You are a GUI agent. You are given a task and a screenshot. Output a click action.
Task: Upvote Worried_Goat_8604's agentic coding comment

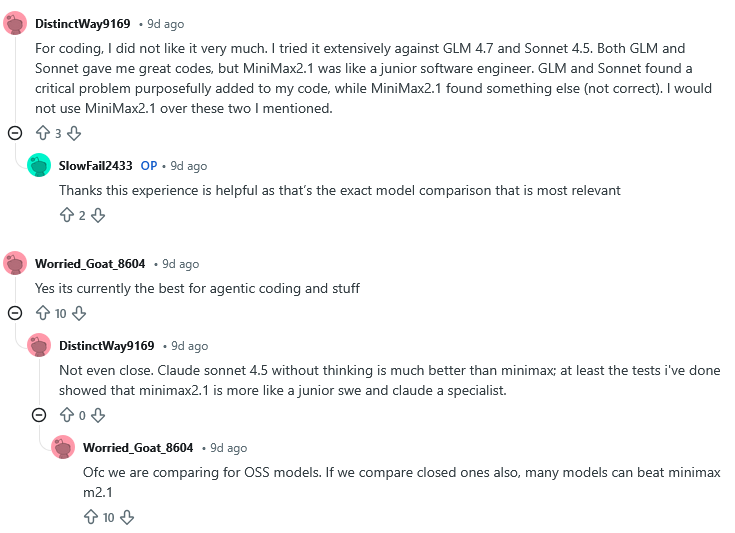pos(42,313)
